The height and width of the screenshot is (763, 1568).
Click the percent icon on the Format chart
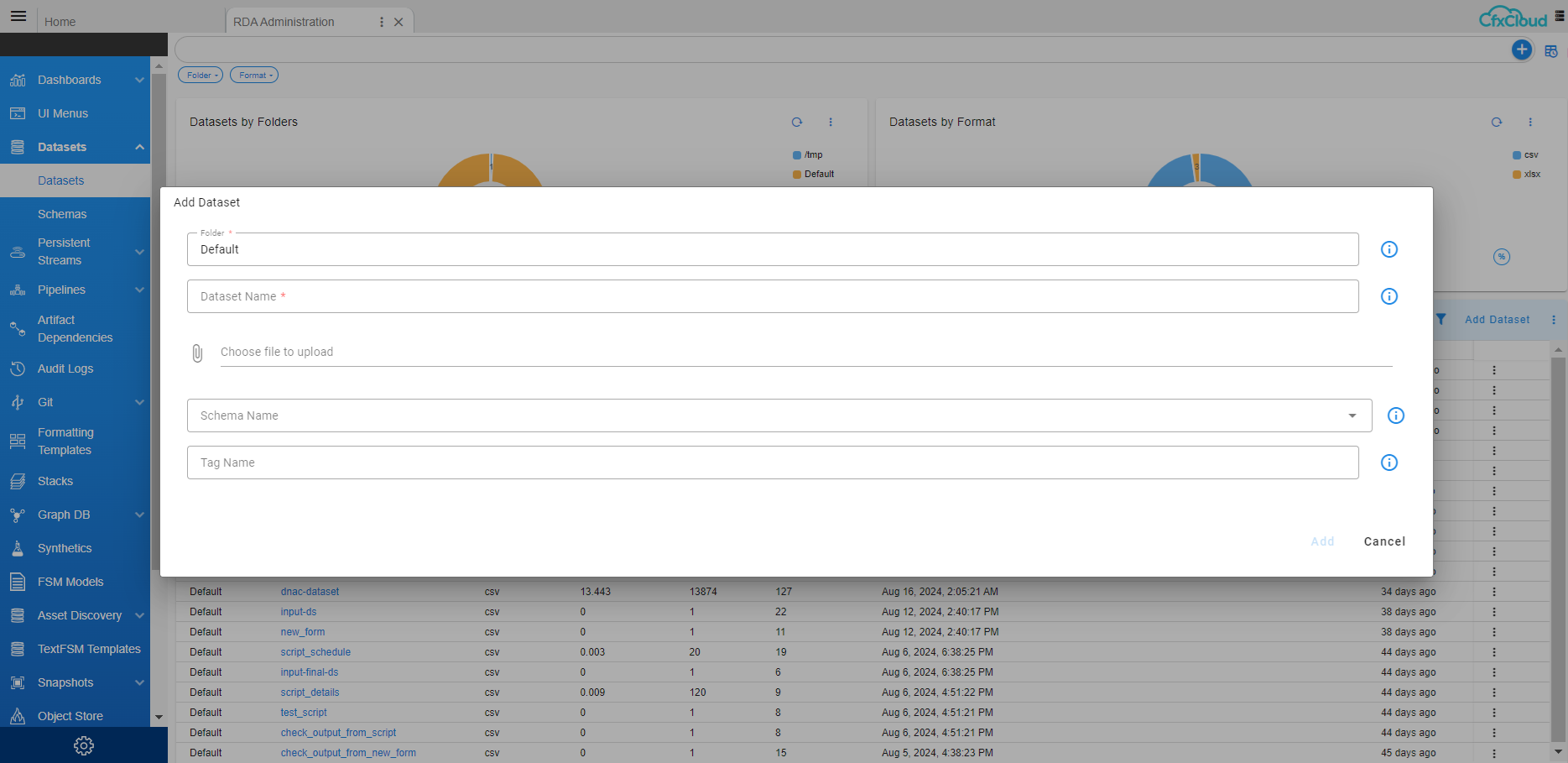1502,257
